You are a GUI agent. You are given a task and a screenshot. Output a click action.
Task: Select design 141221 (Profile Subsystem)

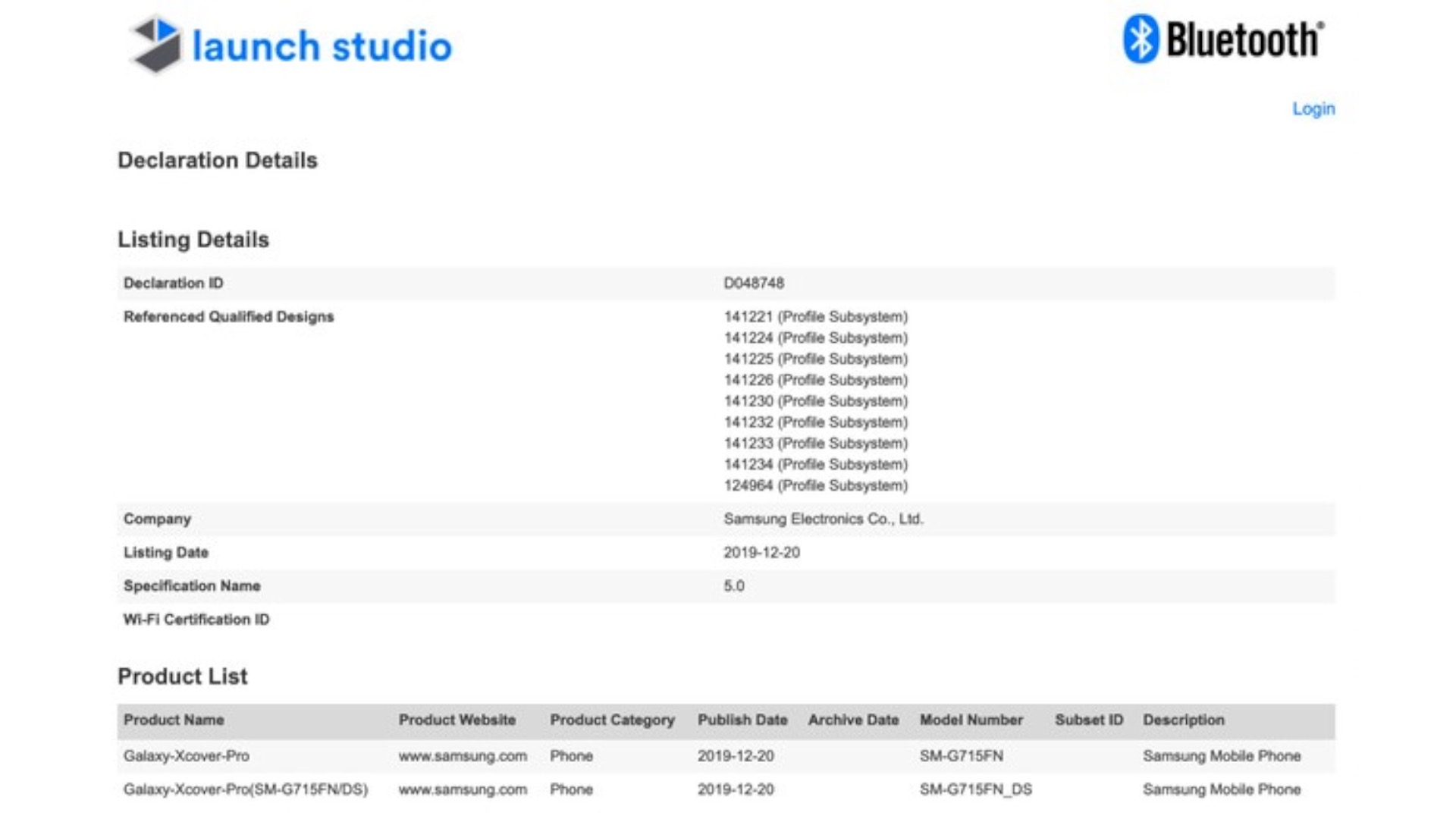[815, 317]
